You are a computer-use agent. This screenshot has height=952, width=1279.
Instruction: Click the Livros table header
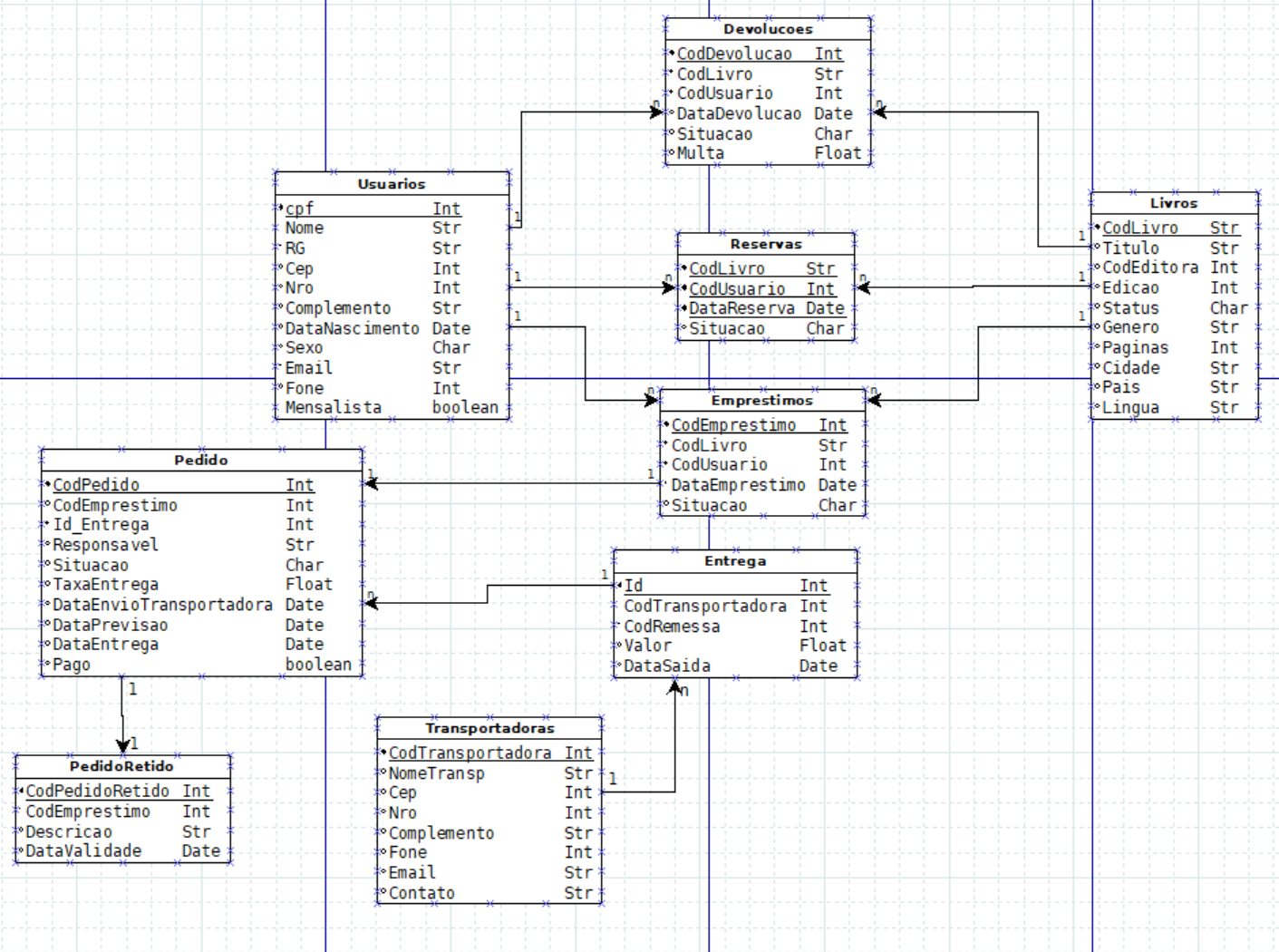1174,203
